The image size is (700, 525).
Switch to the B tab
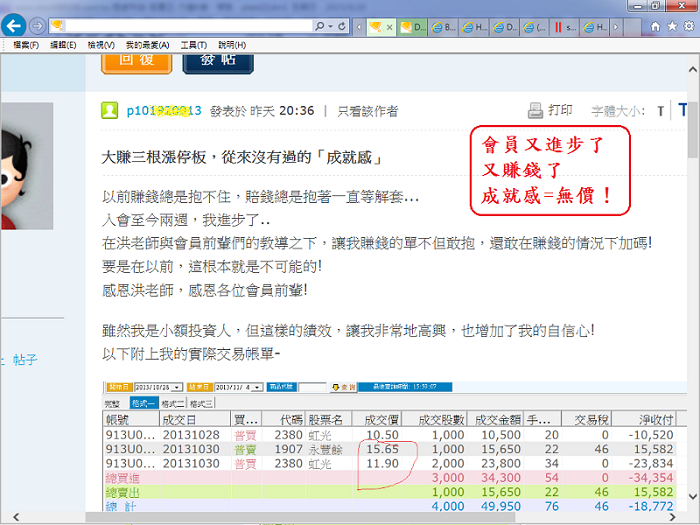point(443,27)
